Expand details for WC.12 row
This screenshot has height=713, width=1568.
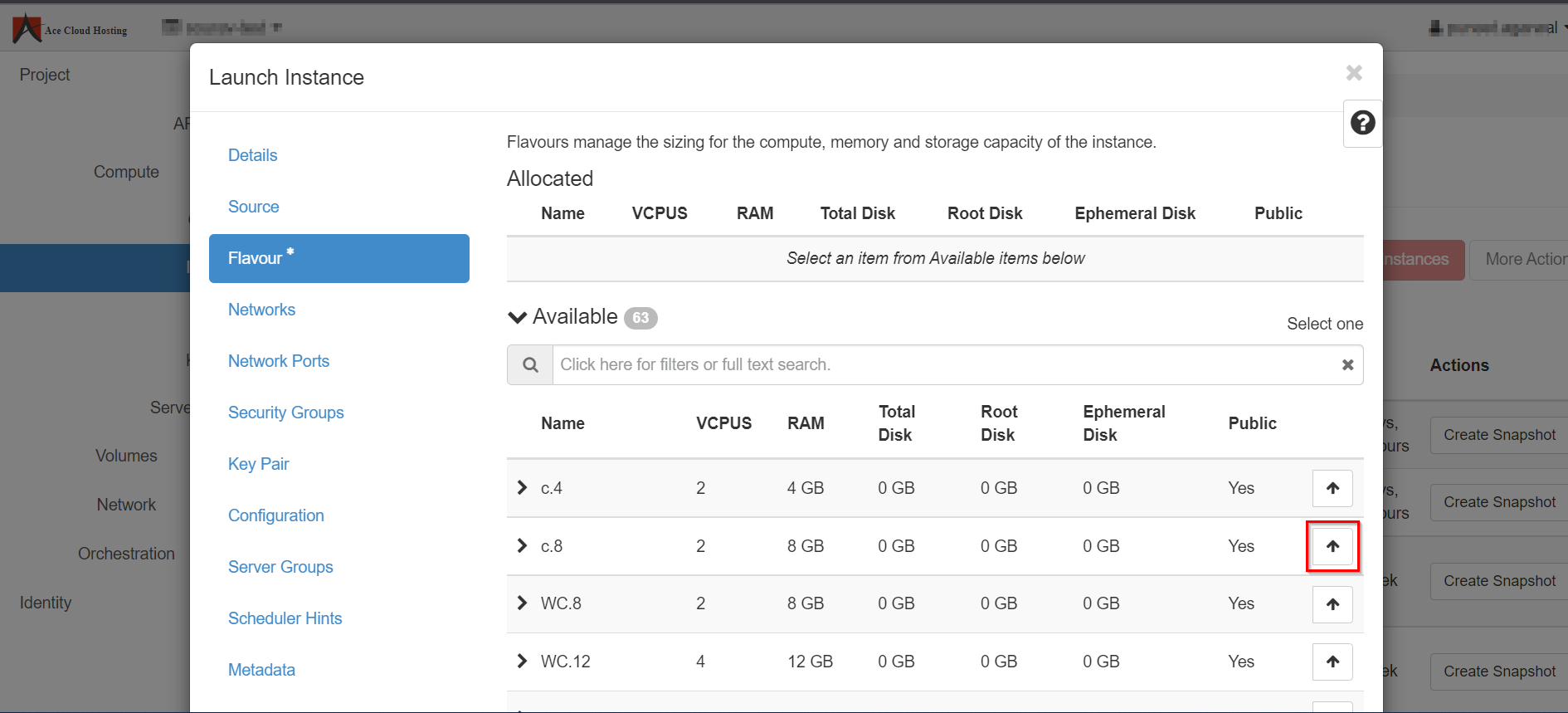click(522, 662)
